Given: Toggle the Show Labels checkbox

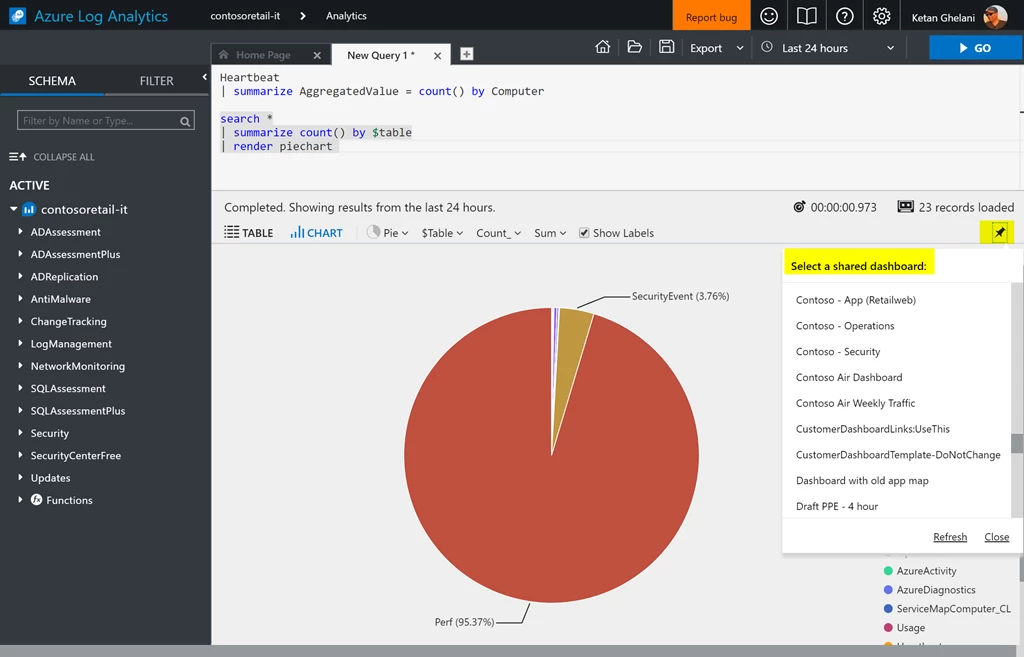Looking at the screenshot, I should (584, 233).
